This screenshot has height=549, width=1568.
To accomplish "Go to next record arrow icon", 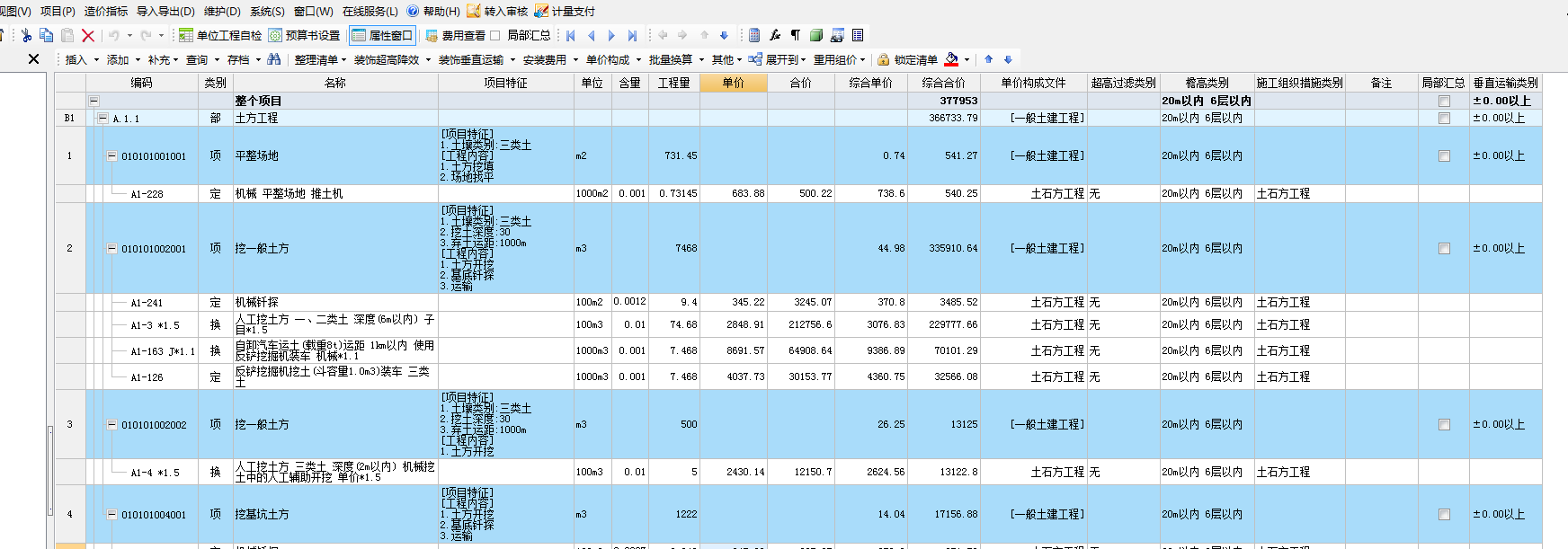I will (611, 35).
